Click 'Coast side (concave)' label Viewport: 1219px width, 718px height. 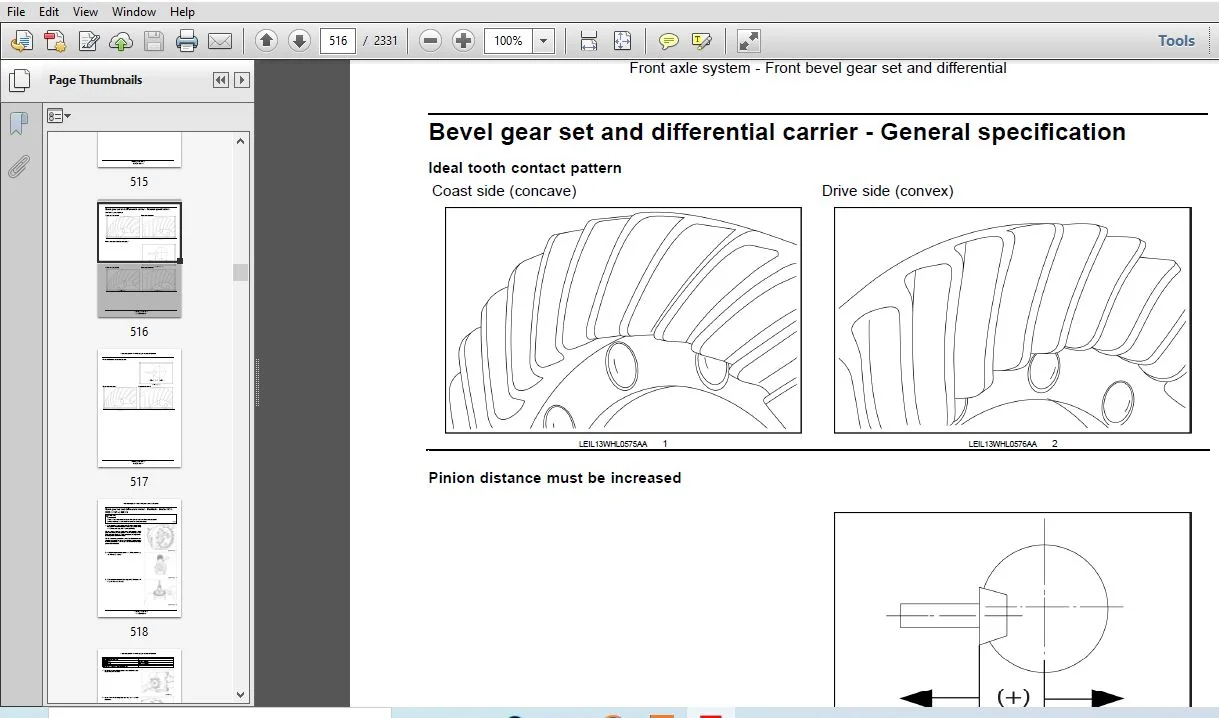pos(504,190)
